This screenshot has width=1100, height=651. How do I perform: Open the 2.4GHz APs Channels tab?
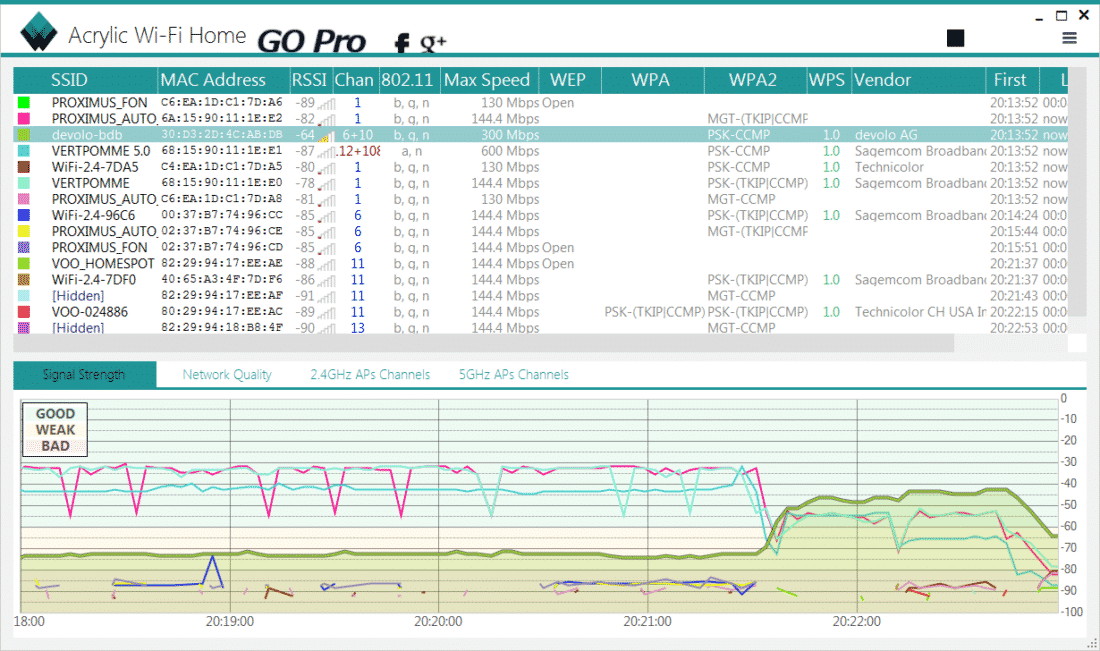pos(370,375)
